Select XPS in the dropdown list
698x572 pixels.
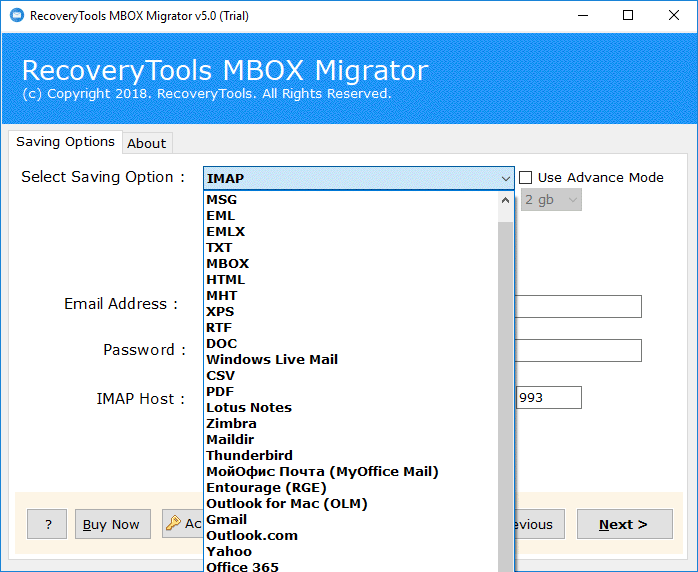point(351,312)
